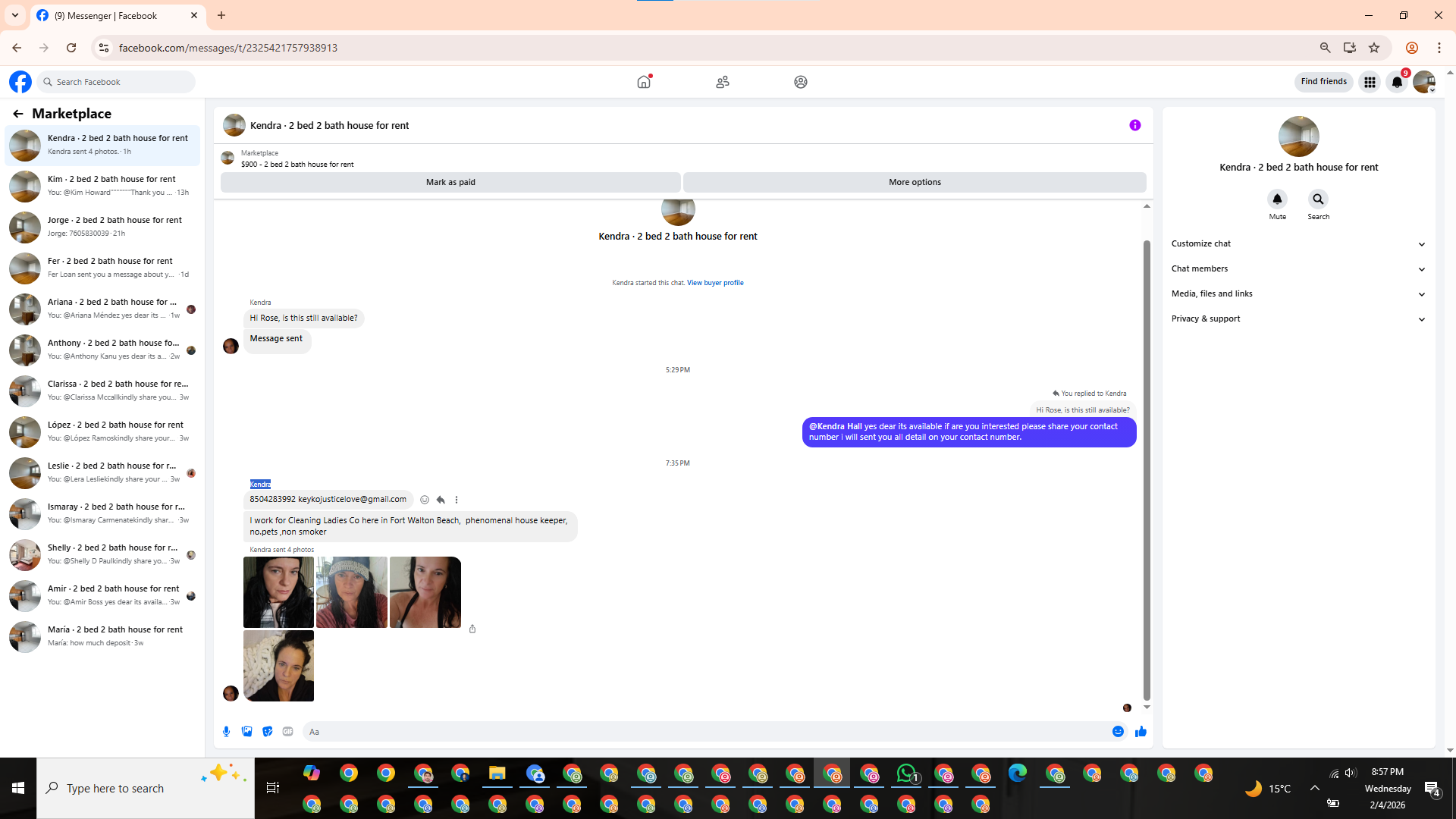Click the purple conversation info icon

1134,125
